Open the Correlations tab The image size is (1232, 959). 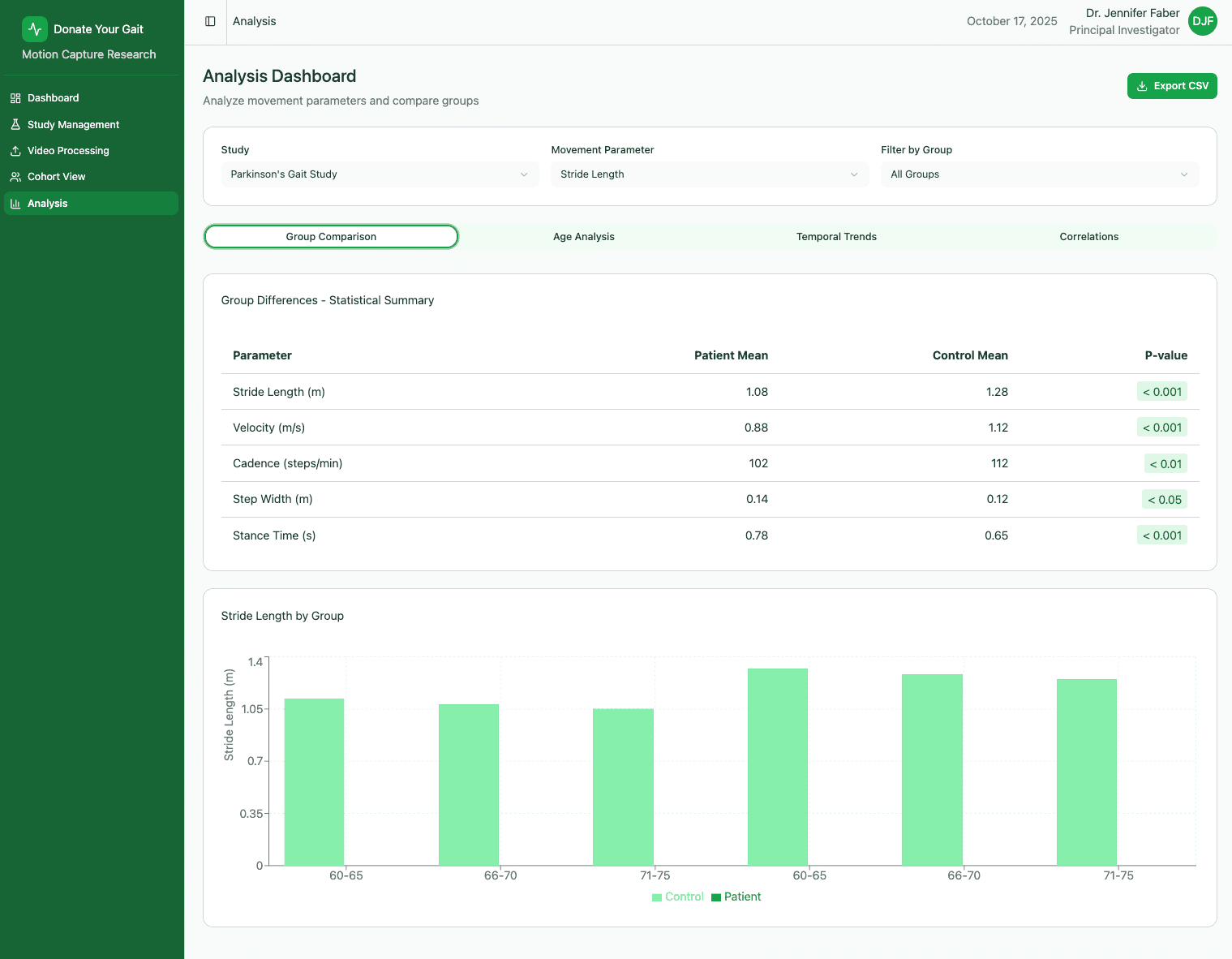[x=1089, y=236]
